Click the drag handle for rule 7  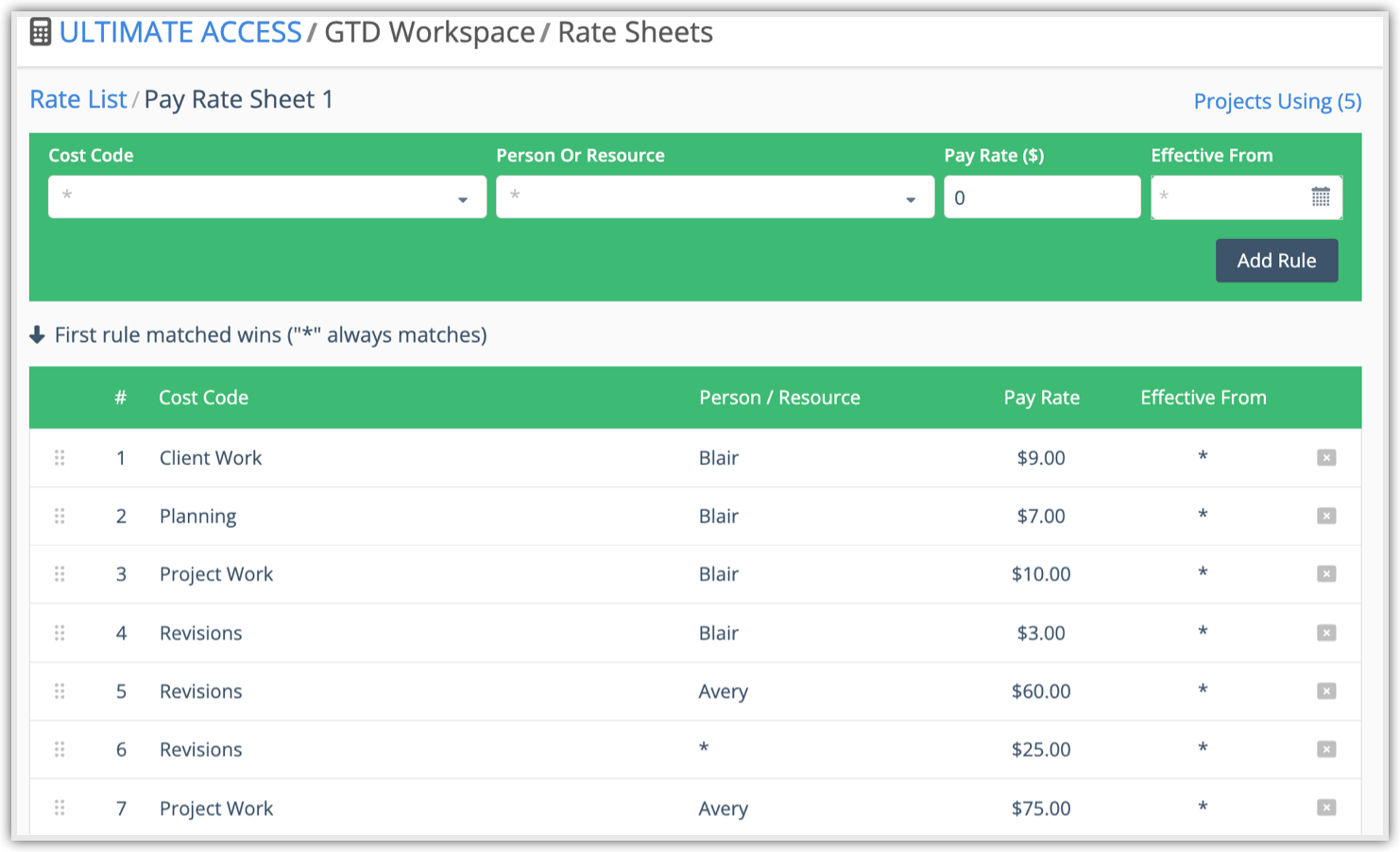(x=60, y=808)
